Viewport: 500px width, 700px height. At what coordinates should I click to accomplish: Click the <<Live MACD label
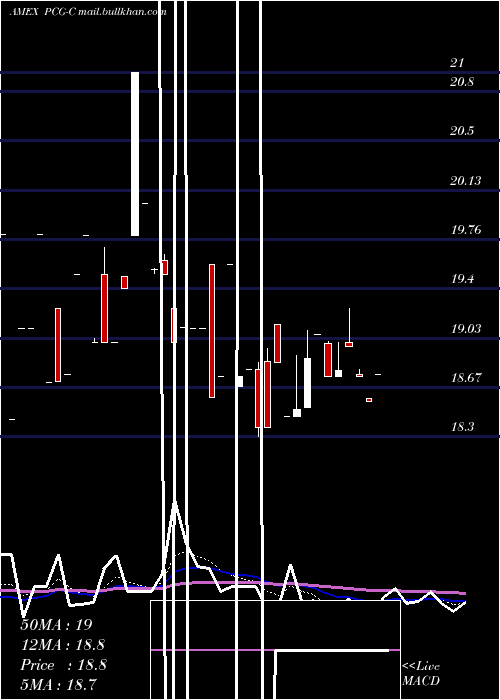point(421,674)
